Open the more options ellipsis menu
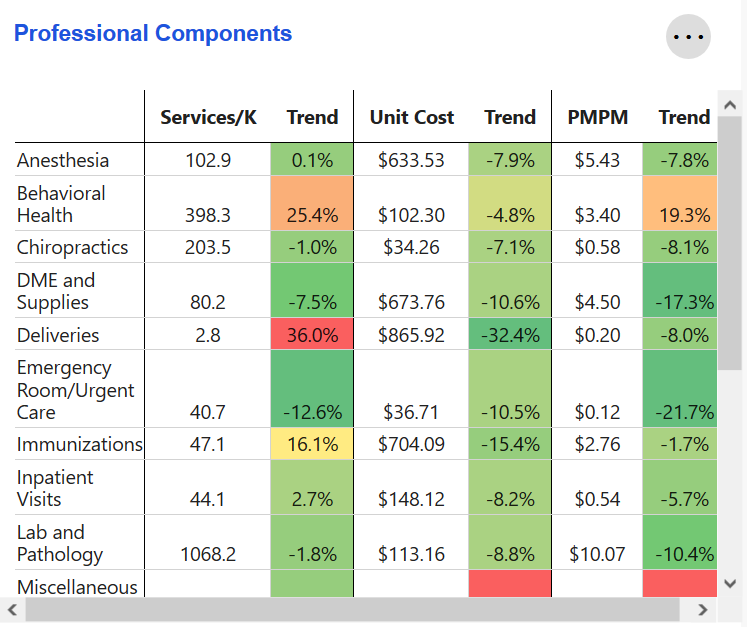This screenshot has height=627, width=747. [x=688, y=37]
